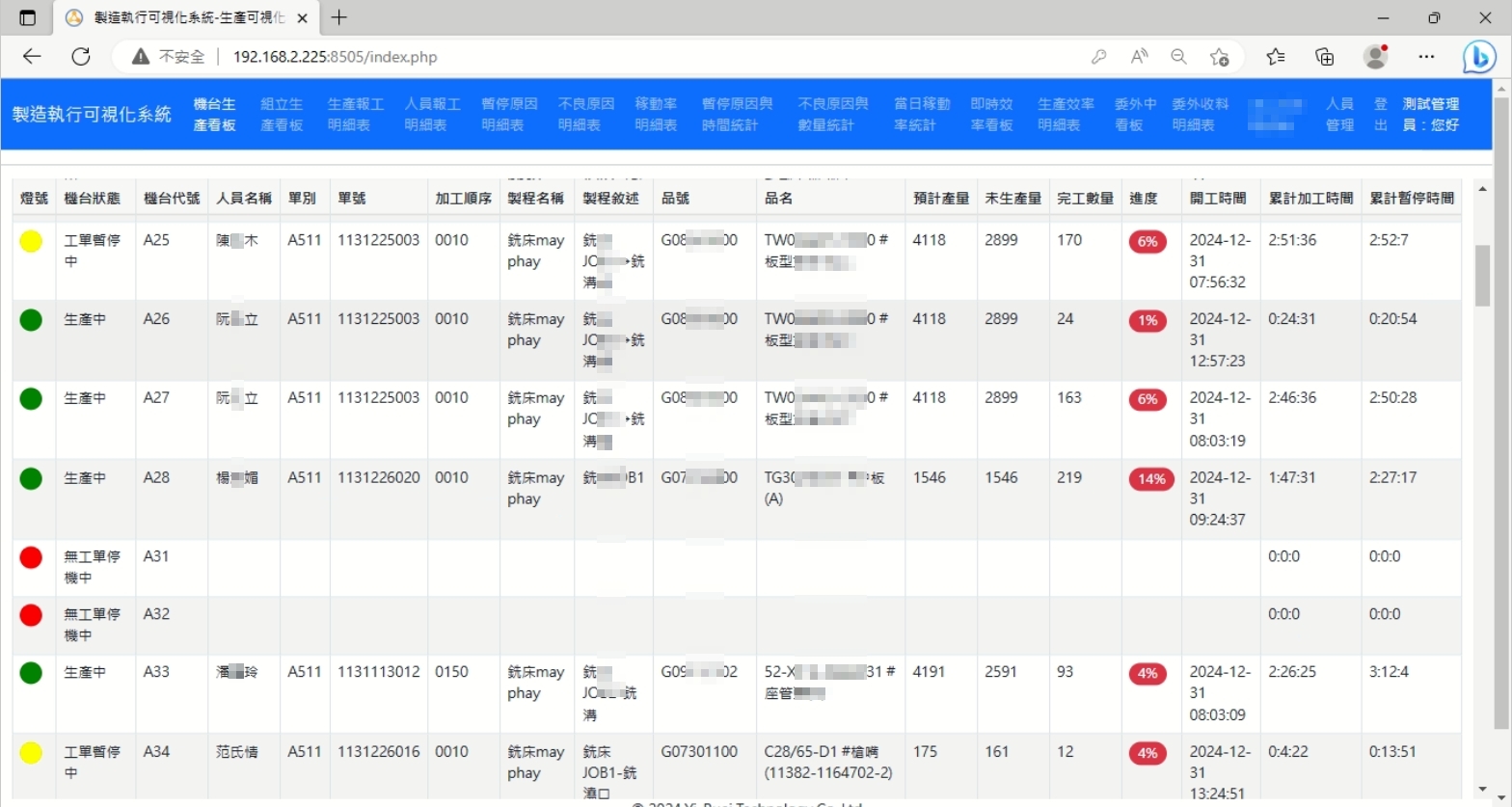1512x807 pixels.
Task: Open 委外中看板 menu item
Action: point(1135,114)
